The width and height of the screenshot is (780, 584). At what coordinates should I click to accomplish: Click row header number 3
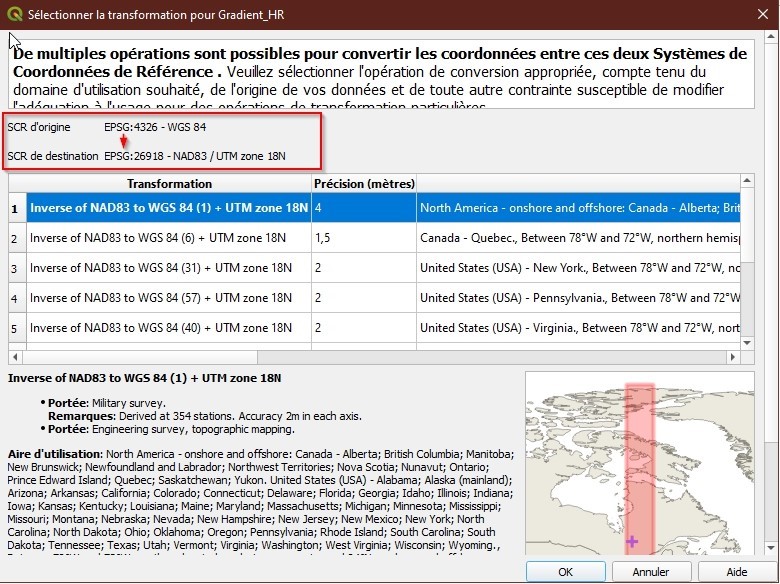click(17, 268)
